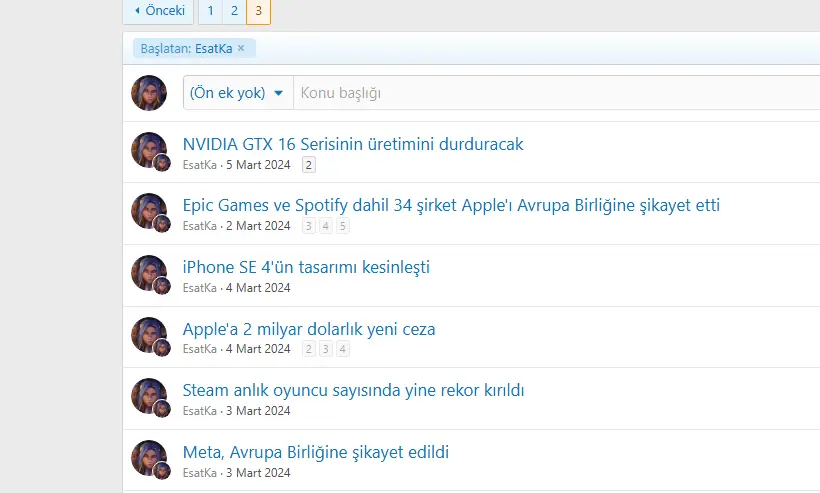Click 3 Mart 2024 date under Steam thread
The width and height of the screenshot is (820, 493).
(x=258, y=411)
